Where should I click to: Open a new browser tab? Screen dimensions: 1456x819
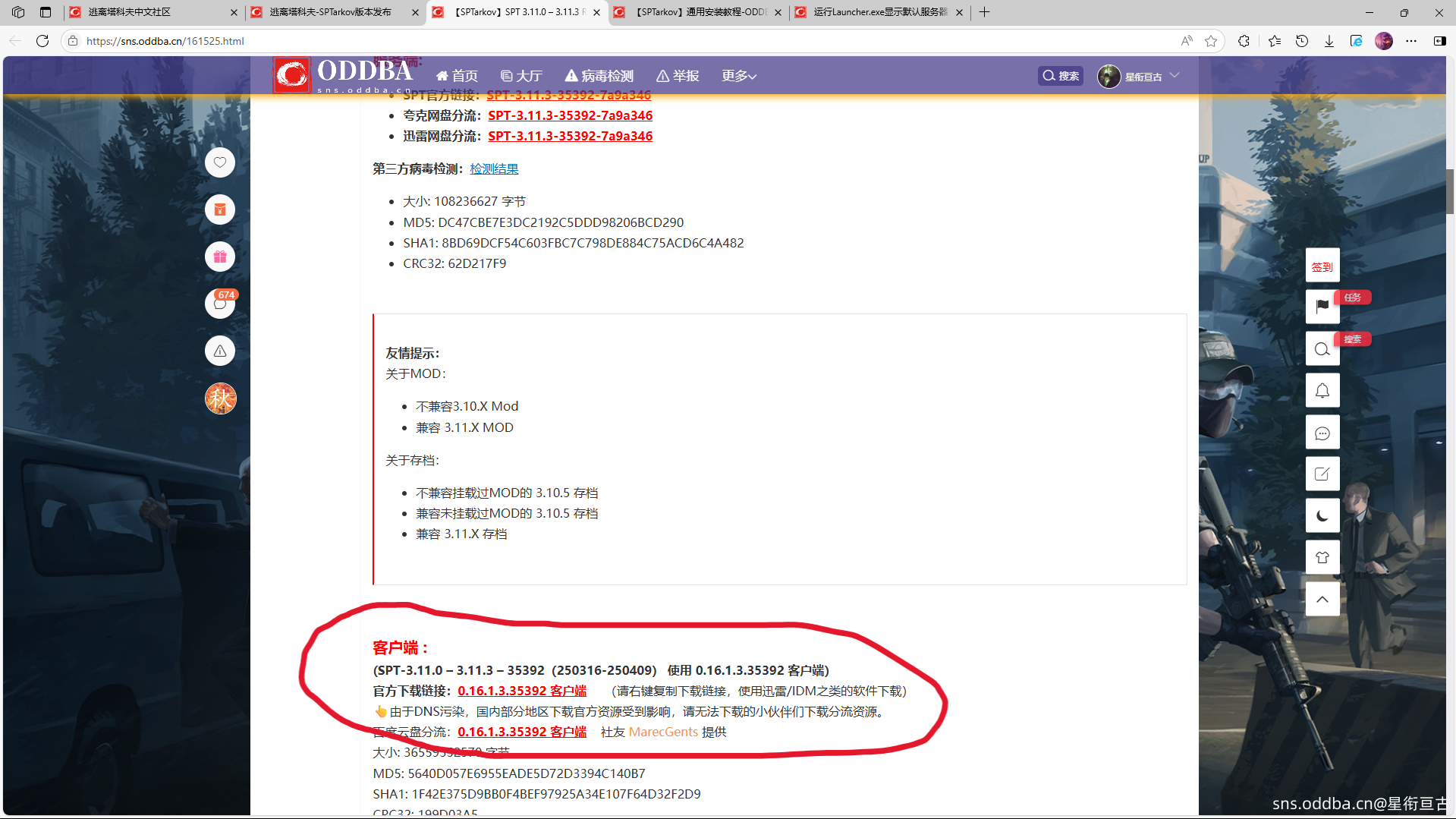984,12
